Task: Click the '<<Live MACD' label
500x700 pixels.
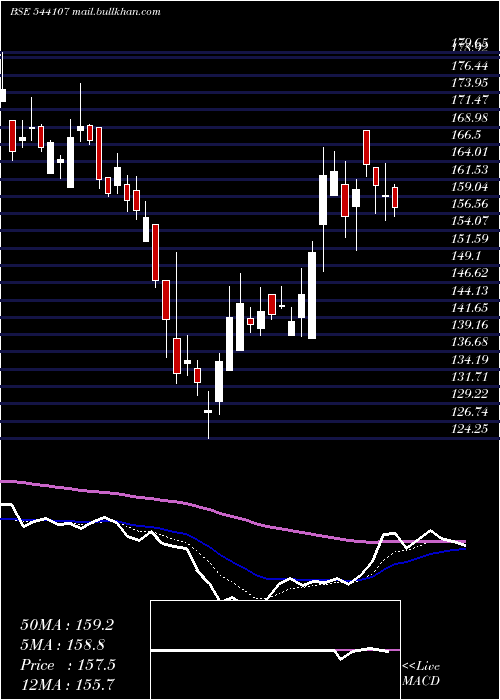Action: pyautogui.click(x=421, y=674)
